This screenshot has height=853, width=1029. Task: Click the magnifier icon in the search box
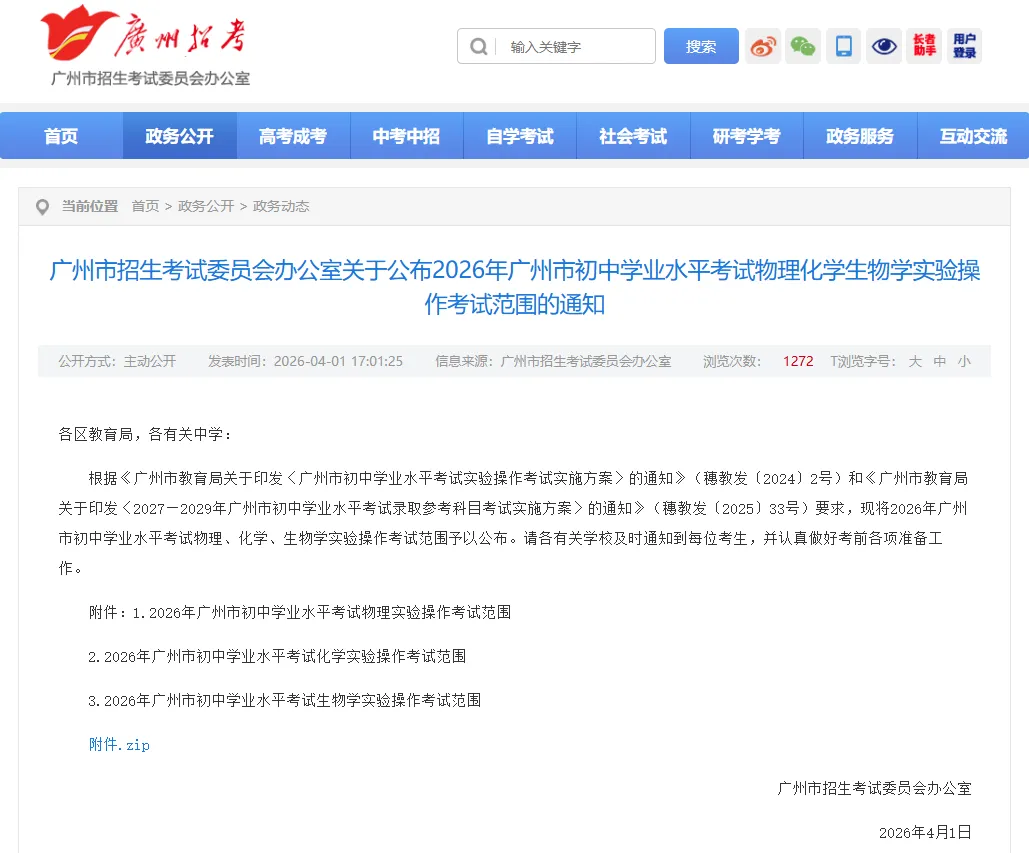tap(478, 46)
